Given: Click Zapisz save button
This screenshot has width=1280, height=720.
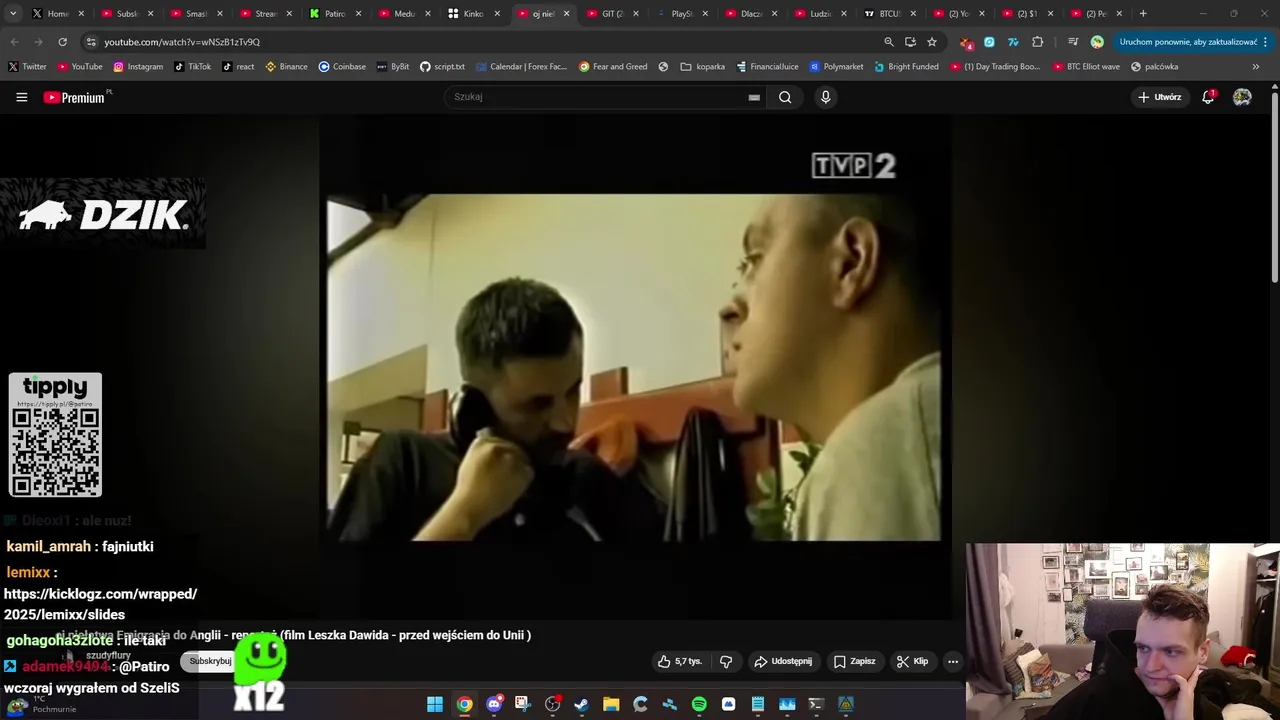Looking at the screenshot, I should 855,661.
